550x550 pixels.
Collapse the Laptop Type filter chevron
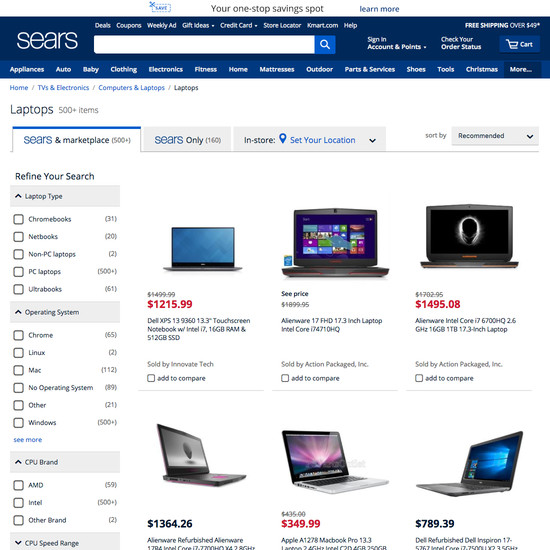coord(18,196)
